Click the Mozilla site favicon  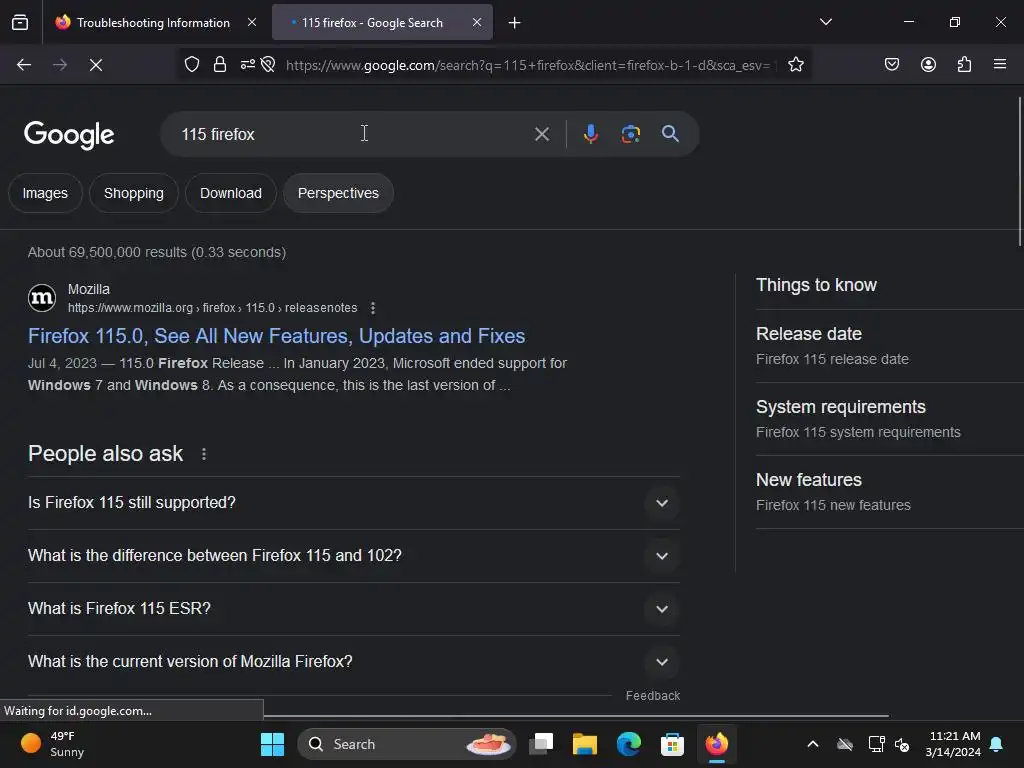42,298
